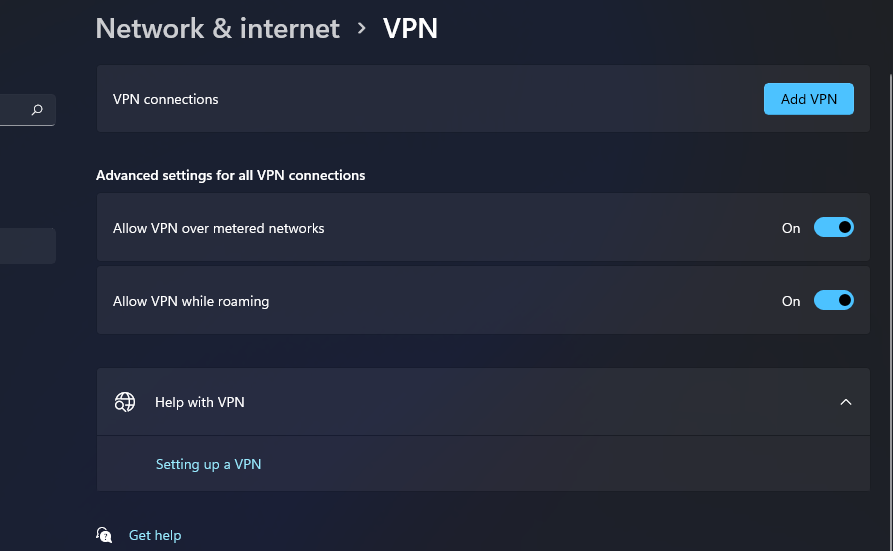The width and height of the screenshot is (893, 551).
Task: Click the globe icon beside Help with VPN
Action: (x=125, y=402)
